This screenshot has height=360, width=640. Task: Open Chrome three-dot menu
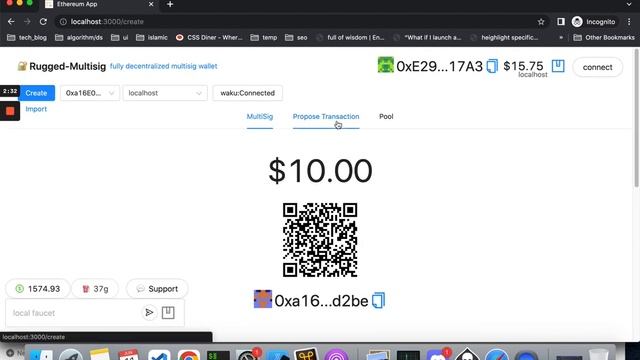[x=629, y=22]
